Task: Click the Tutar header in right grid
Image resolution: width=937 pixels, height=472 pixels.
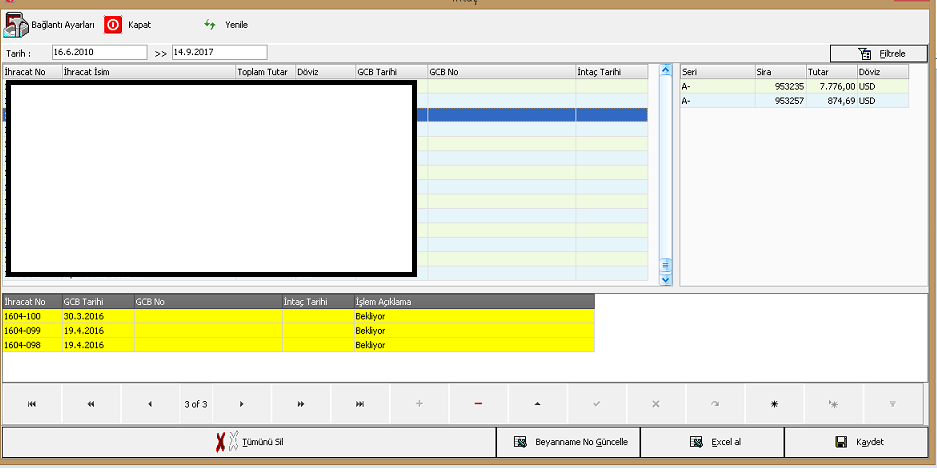Action: coord(832,72)
